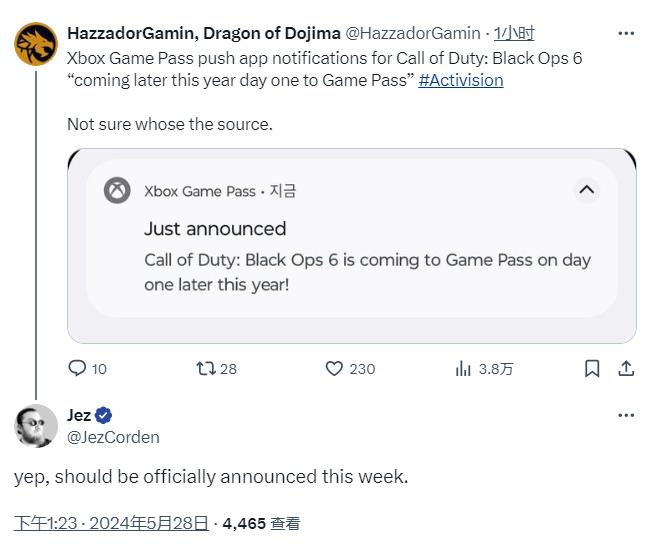Image resolution: width=652 pixels, height=548 pixels.
Task: View tweet analytics bar chart icon
Action: coord(463,369)
